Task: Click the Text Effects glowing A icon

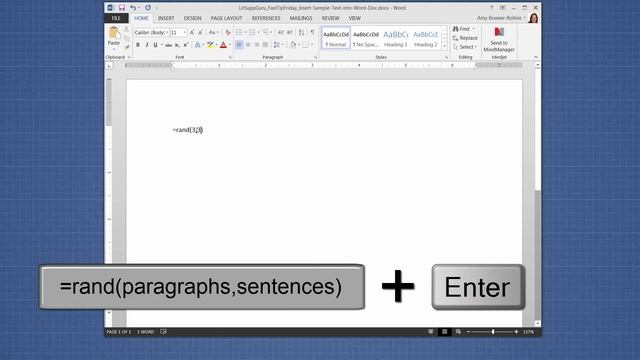Action: (x=198, y=44)
